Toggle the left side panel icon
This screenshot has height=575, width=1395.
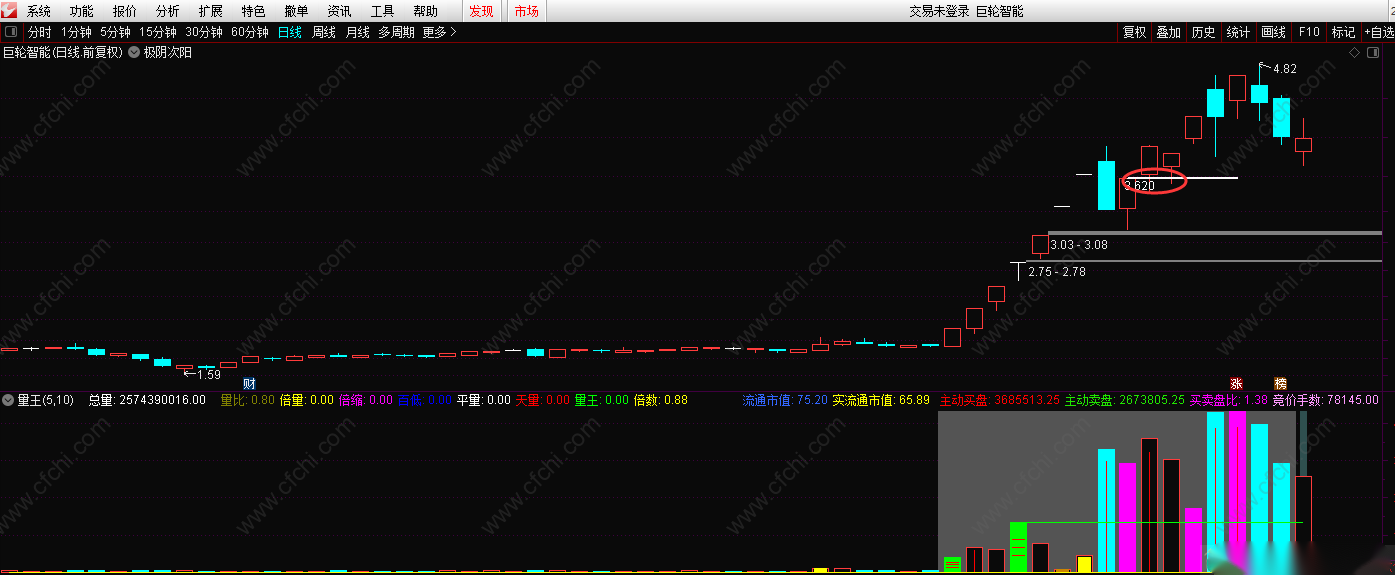[12, 32]
